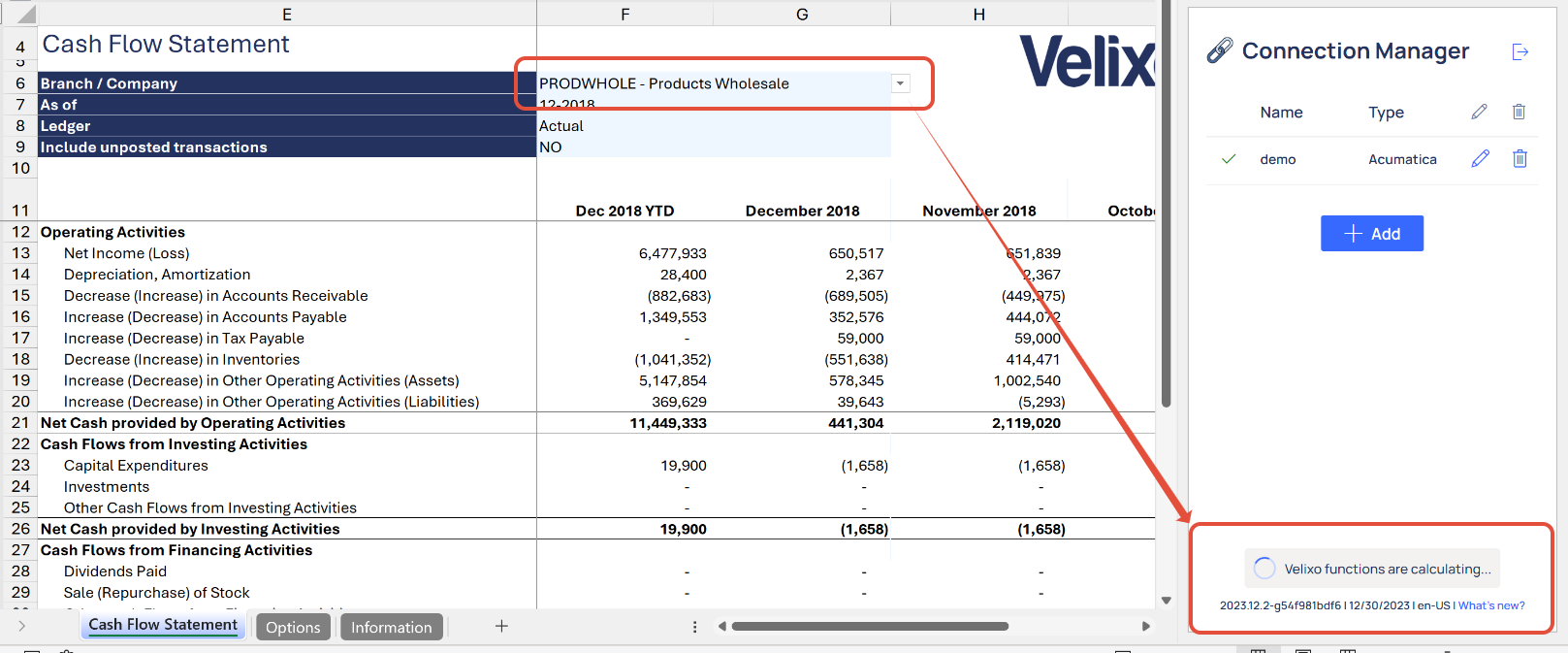
Task: Open the Options sheet tab
Action: pos(293,628)
